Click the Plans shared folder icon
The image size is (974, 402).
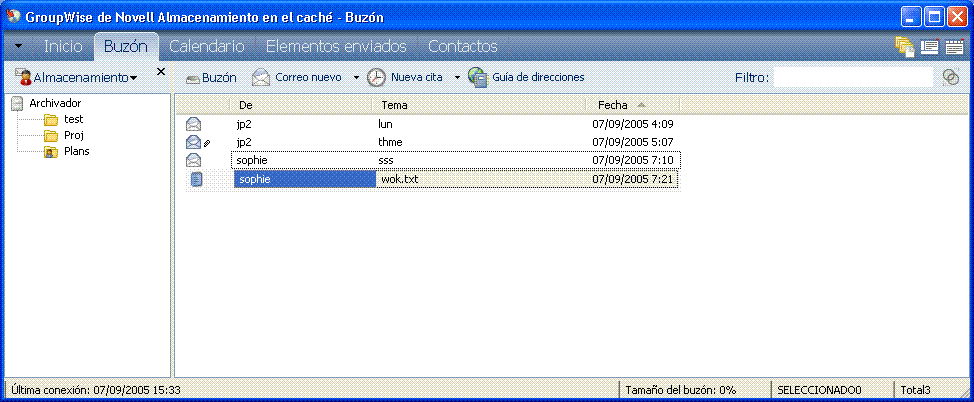pyautogui.click(x=51, y=152)
